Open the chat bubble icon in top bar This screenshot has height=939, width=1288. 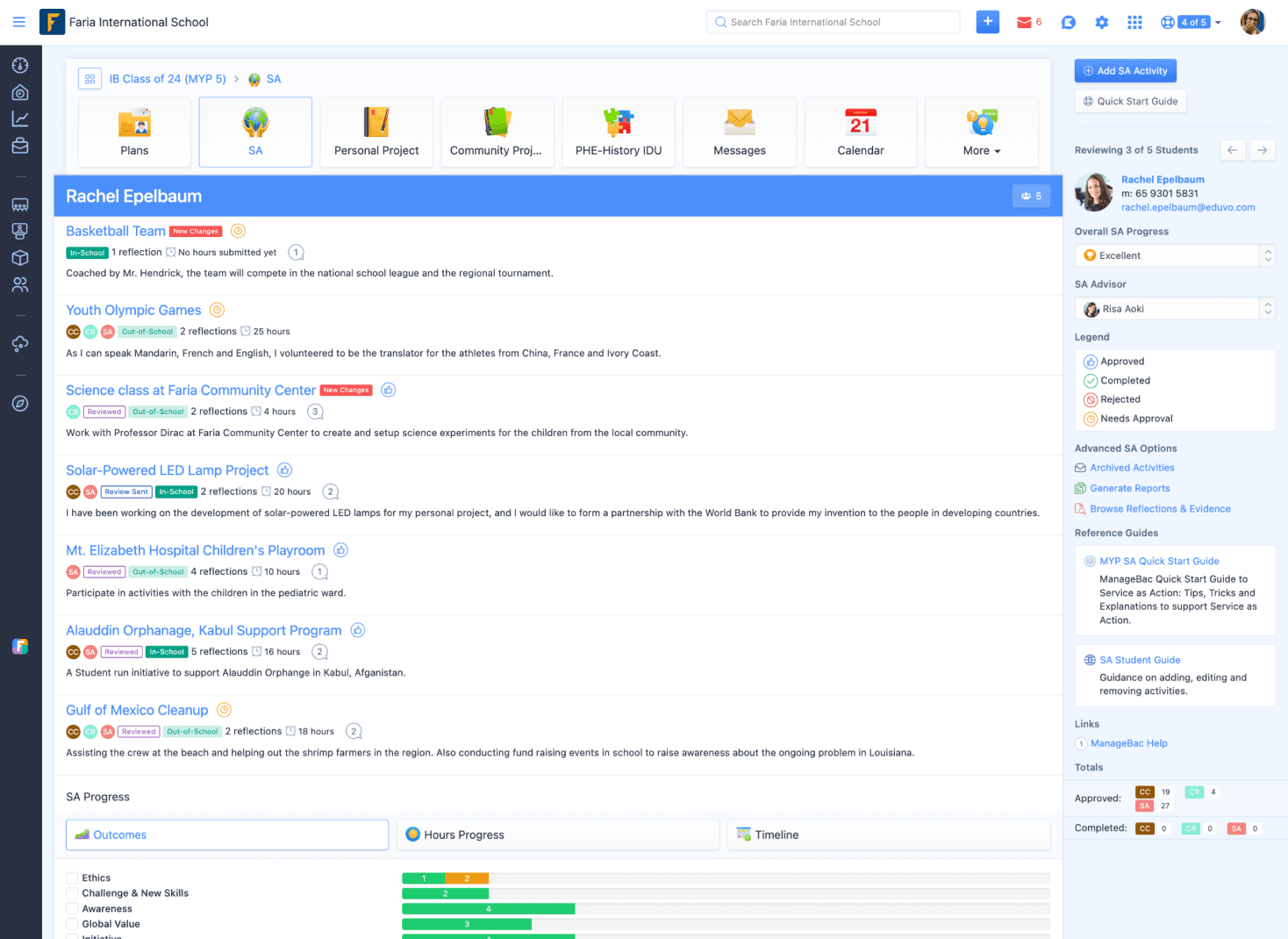pos(1068,23)
